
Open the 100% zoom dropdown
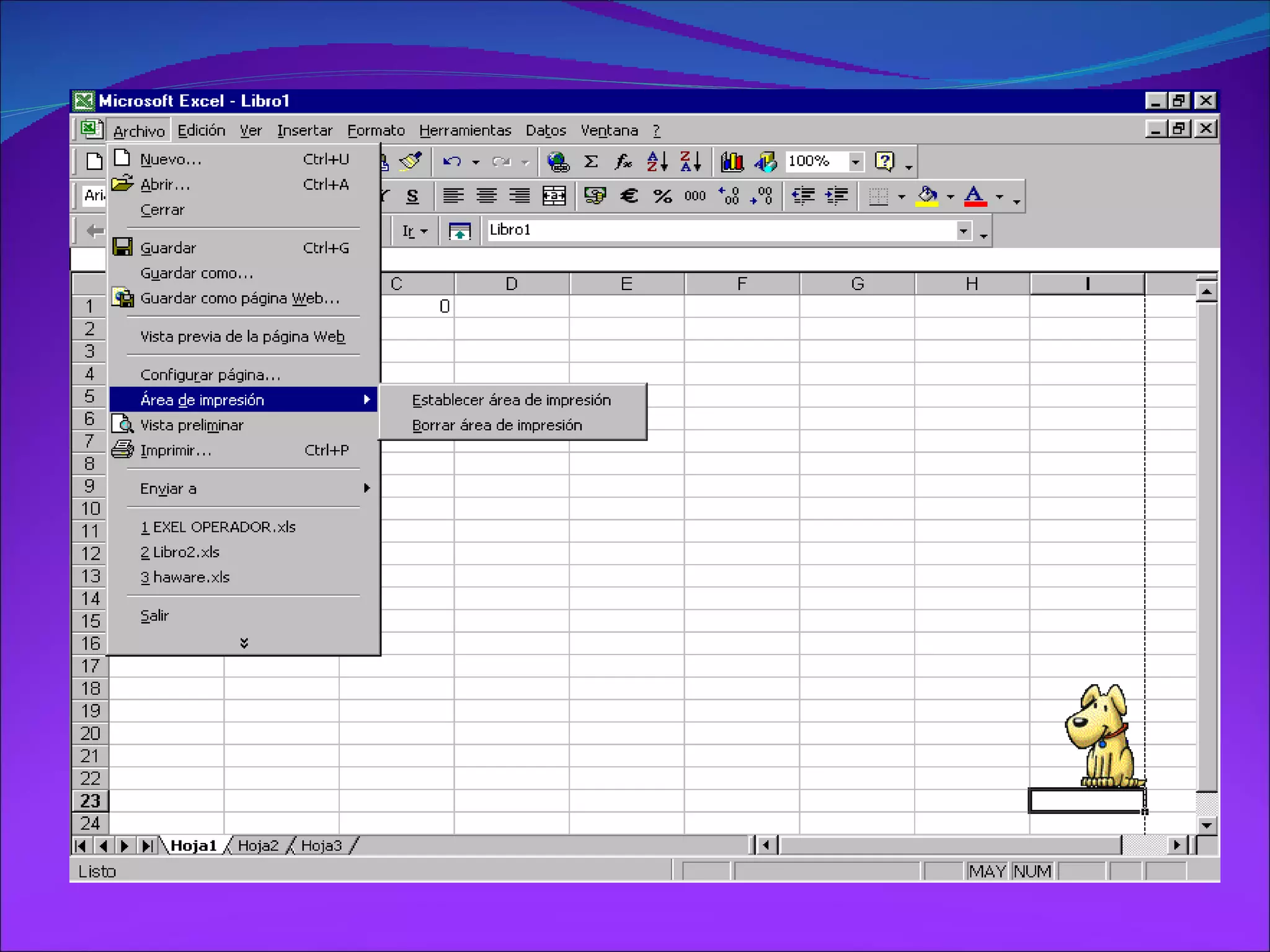(x=856, y=162)
